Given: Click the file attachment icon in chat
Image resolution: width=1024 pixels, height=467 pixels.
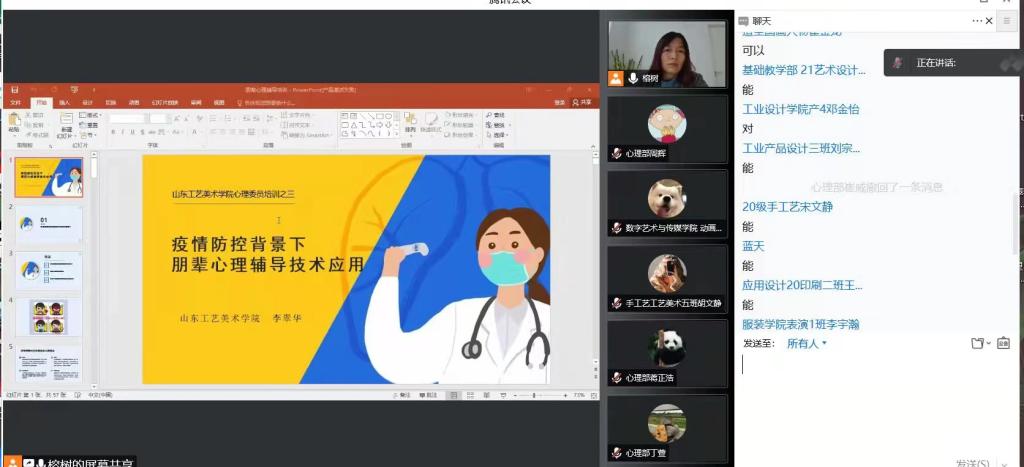Looking at the screenshot, I should pos(978,343).
